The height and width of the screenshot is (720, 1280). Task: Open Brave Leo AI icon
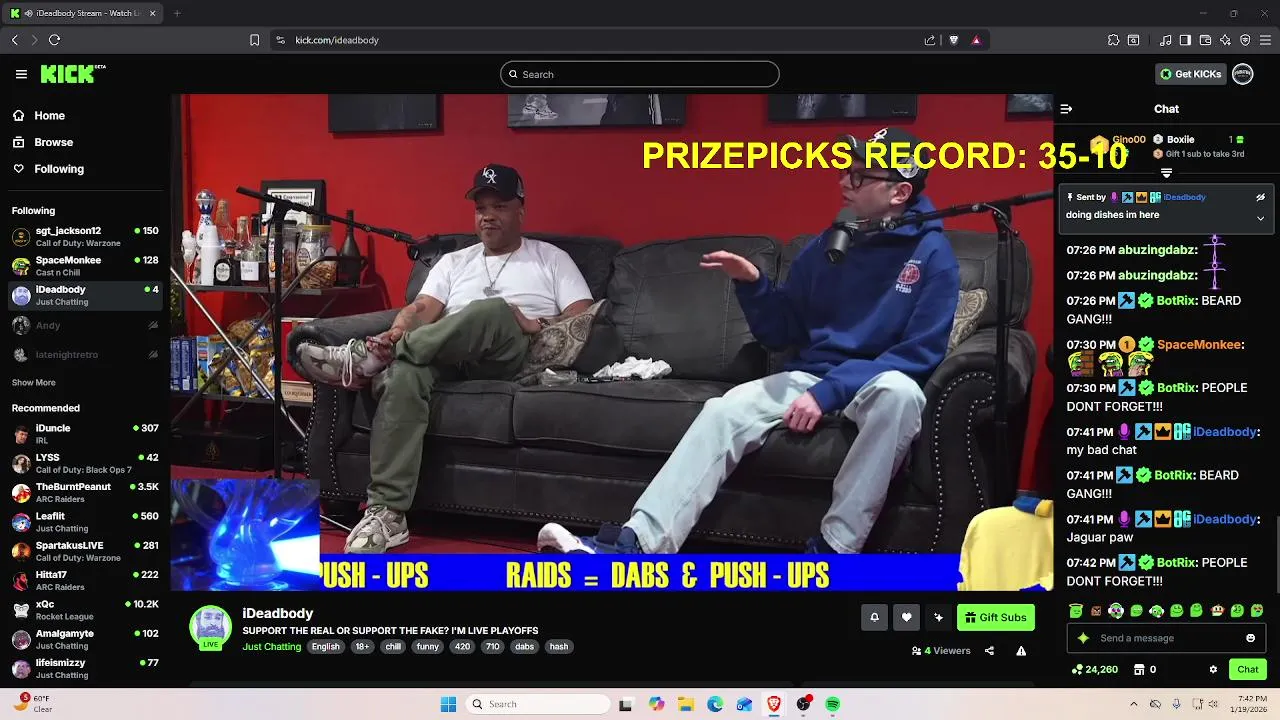pyautogui.click(x=1225, y=40)
